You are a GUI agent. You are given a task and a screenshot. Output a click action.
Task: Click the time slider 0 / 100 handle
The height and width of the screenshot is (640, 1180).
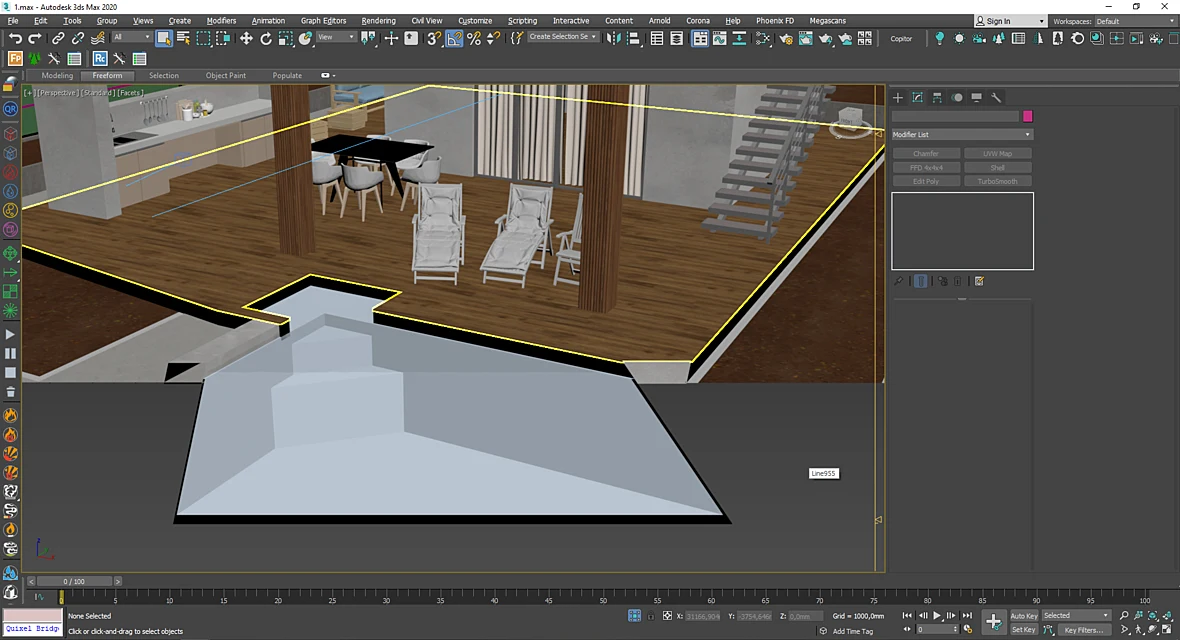75,581
